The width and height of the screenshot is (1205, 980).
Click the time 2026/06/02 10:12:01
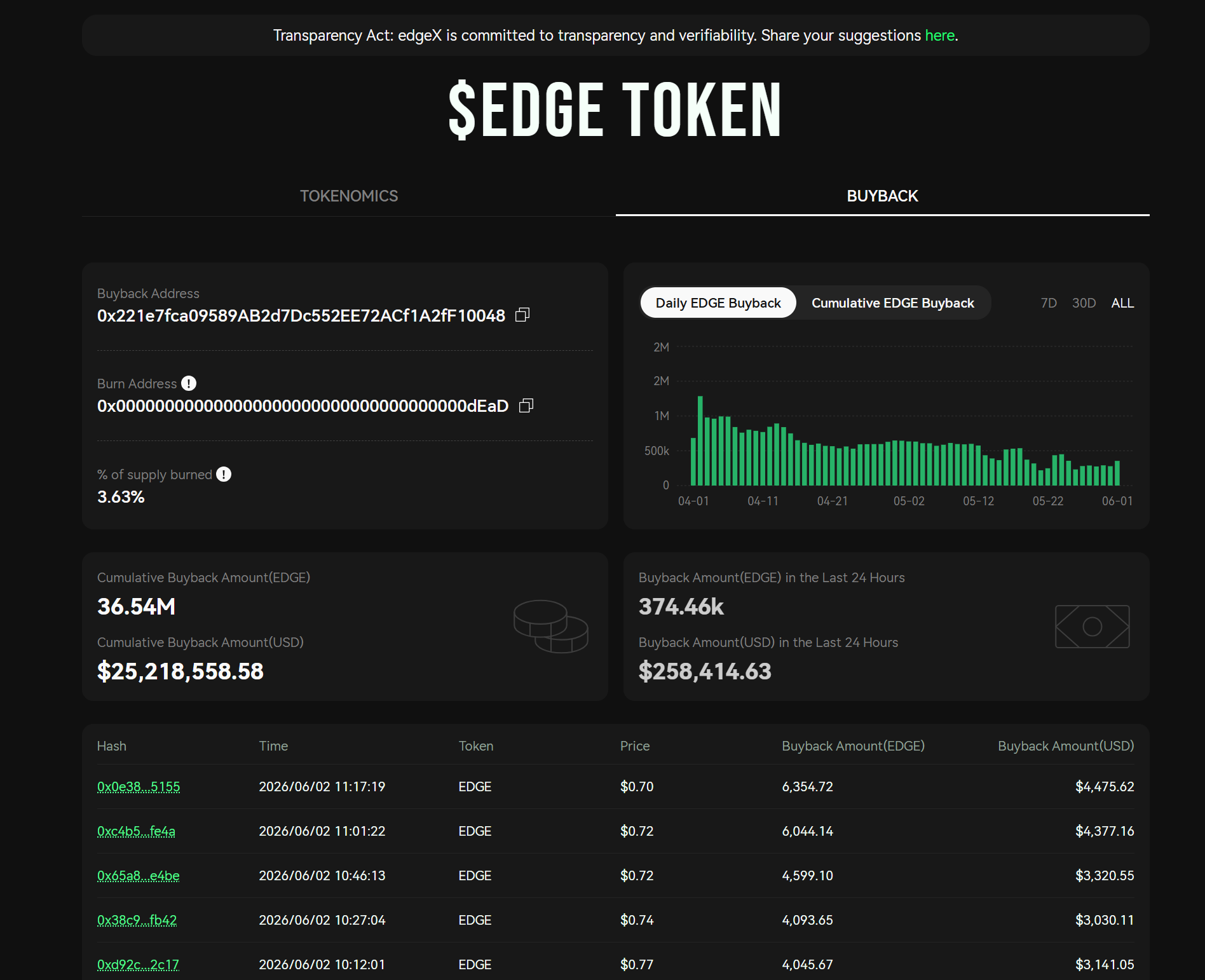pos(322,965)
